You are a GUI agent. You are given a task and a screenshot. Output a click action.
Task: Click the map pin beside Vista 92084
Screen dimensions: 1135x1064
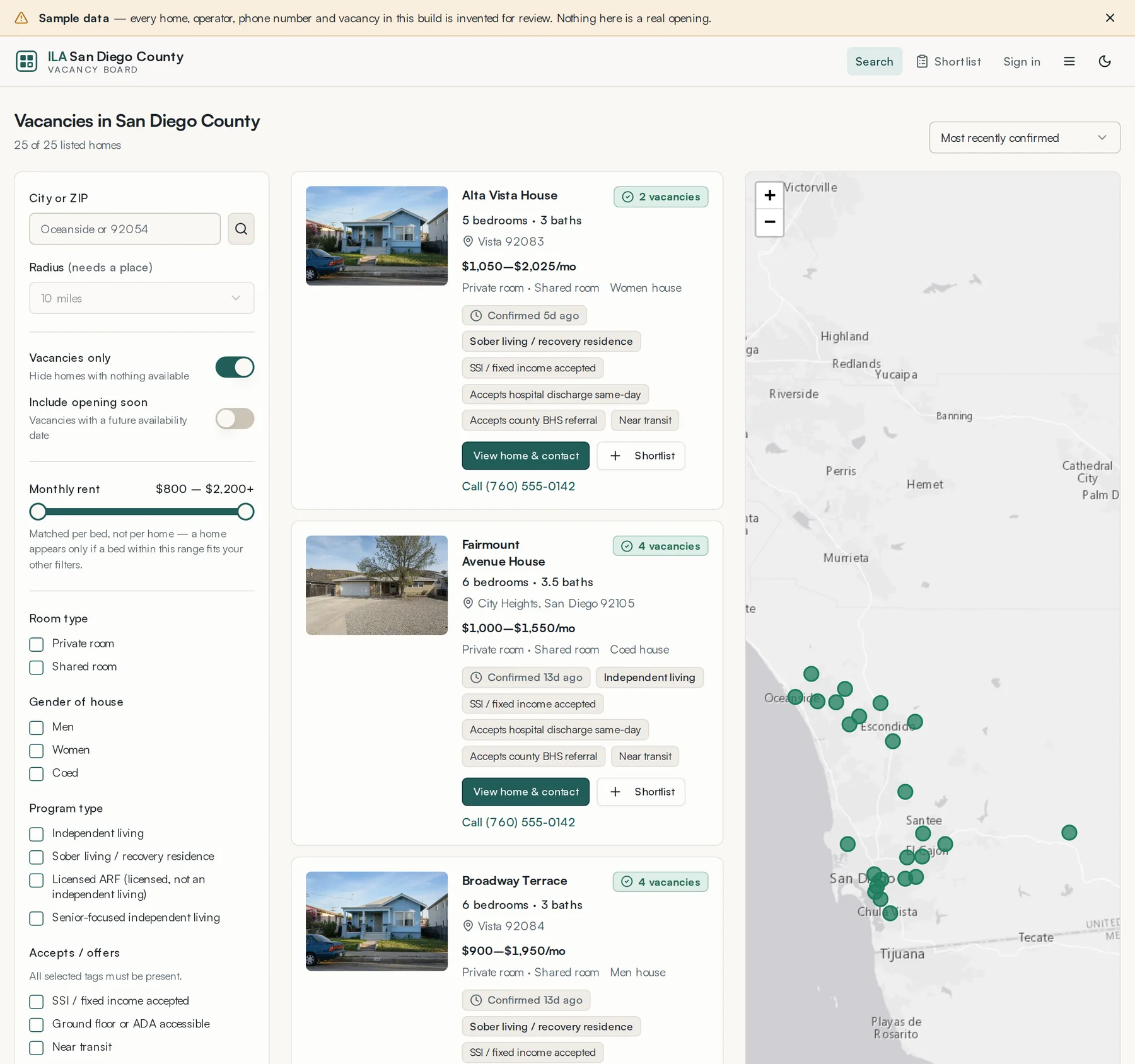click(x=468, y=926)
